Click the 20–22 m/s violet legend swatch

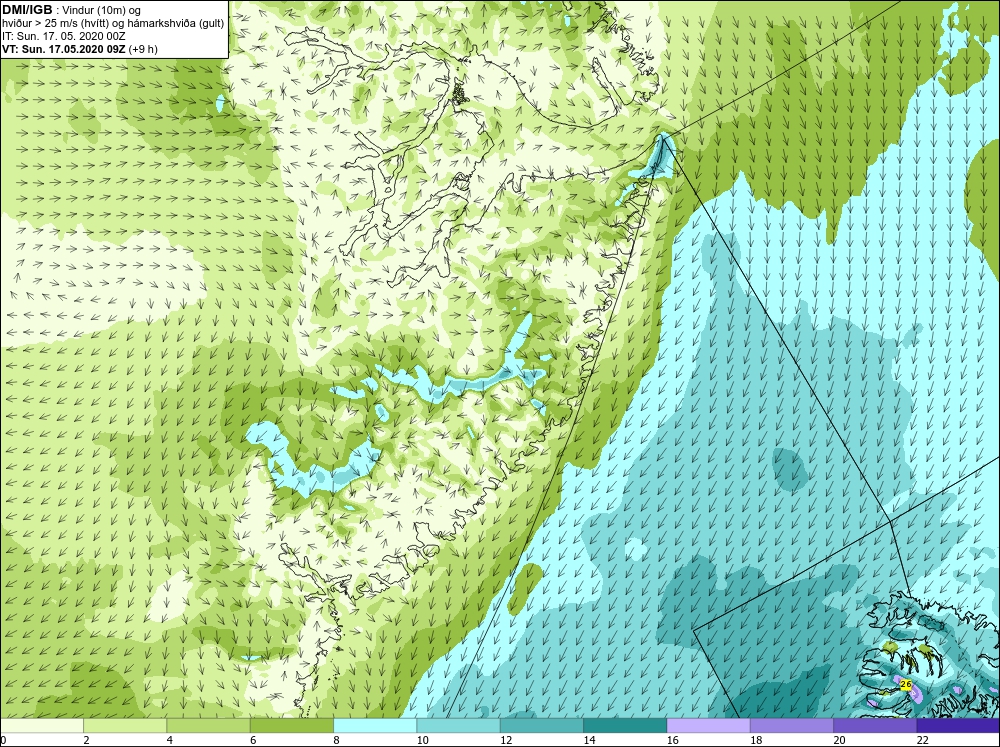tap(875, 726)
